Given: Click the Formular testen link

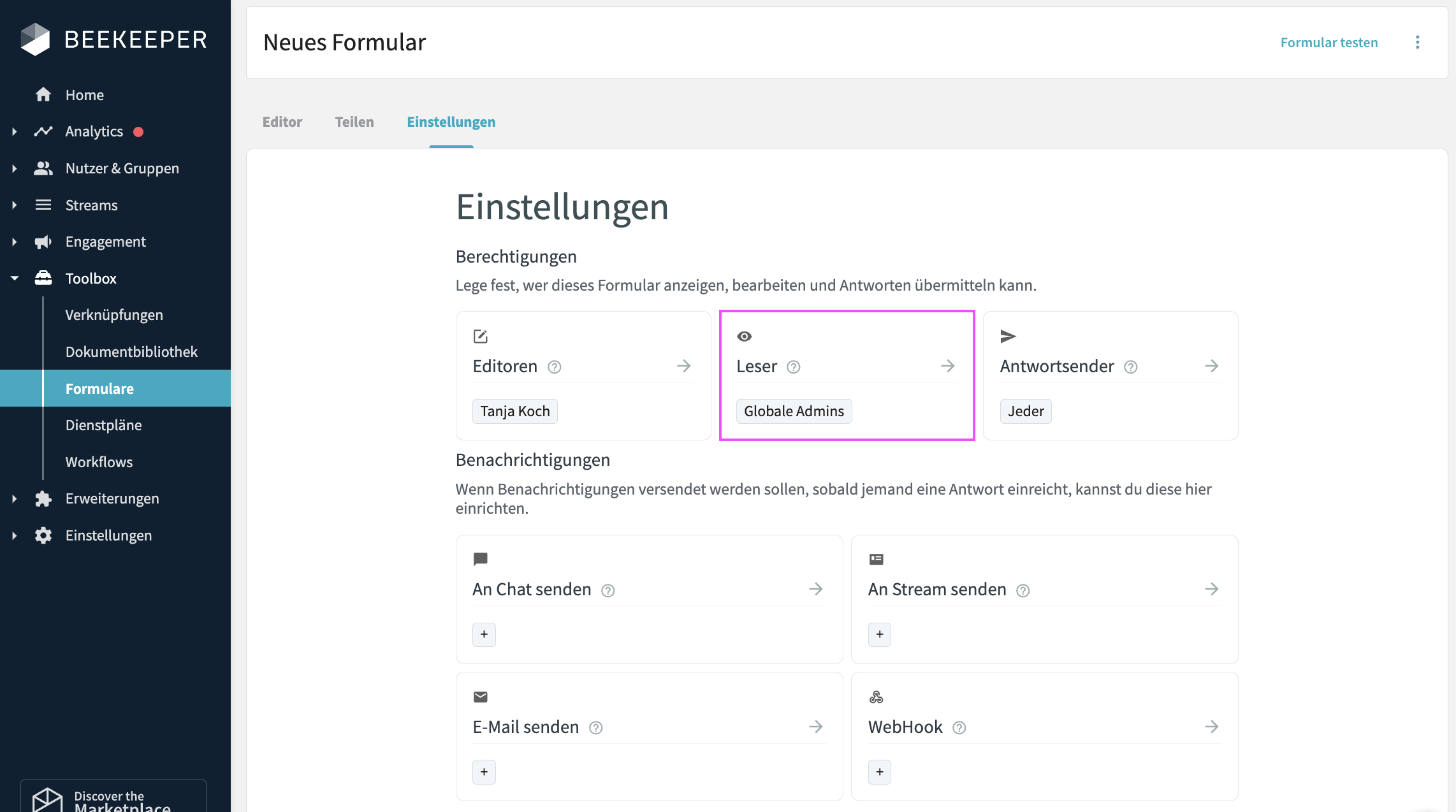Looking at the screenshot, I should pos(1329,43).
